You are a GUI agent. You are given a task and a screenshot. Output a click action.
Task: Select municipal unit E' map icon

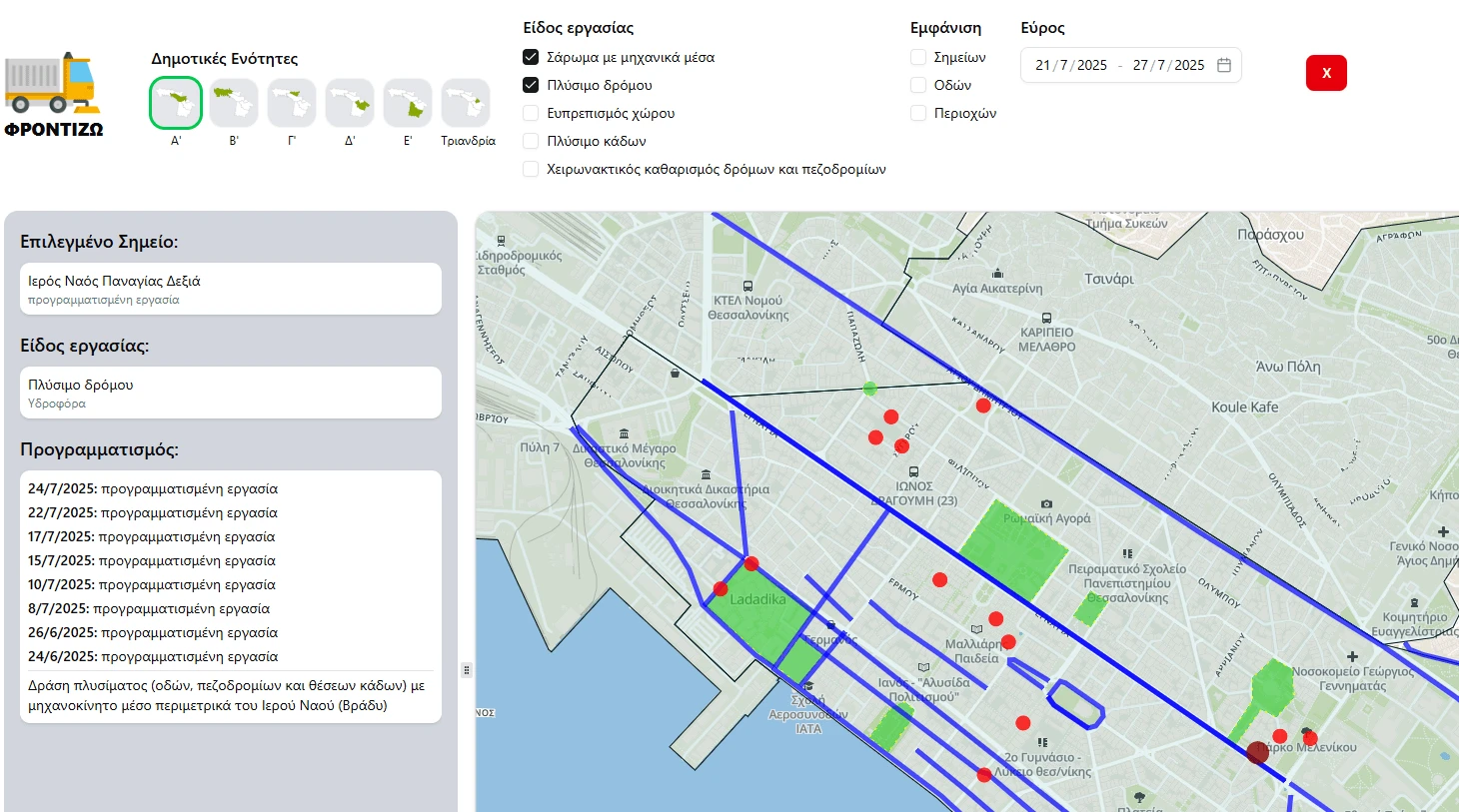click(408, 103)
